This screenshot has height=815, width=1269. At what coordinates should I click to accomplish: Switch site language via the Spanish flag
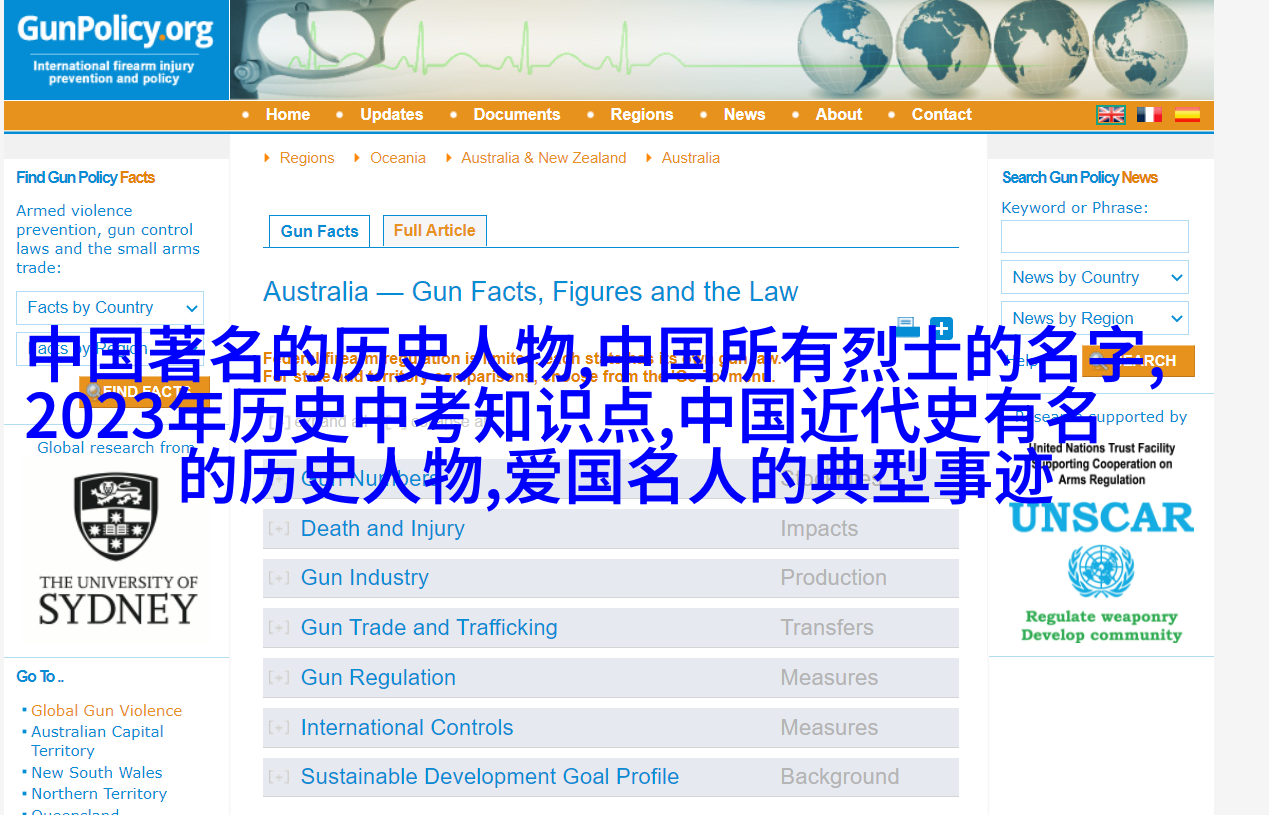[x=1187, y=115]
